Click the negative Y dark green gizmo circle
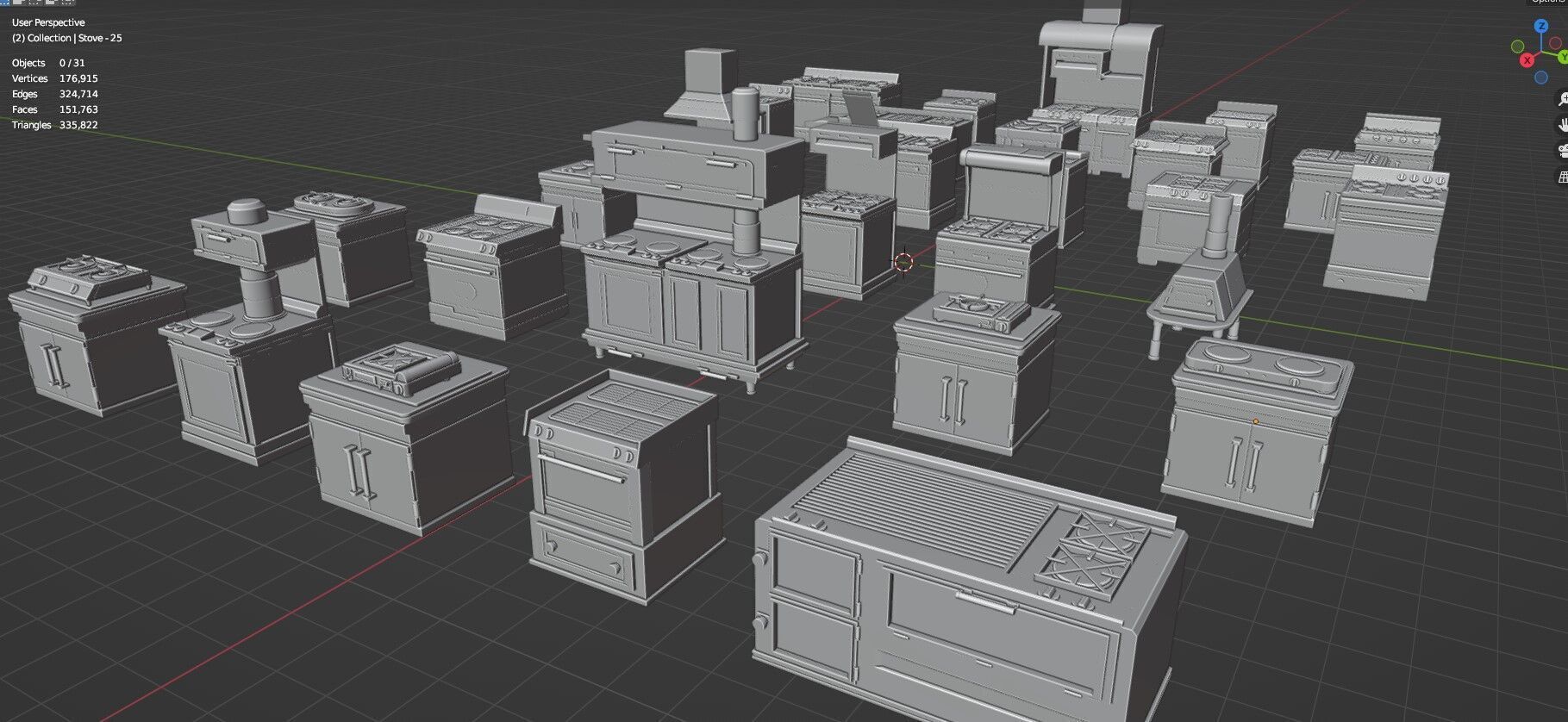1568x722 pixels. [x=1518, y=47]
